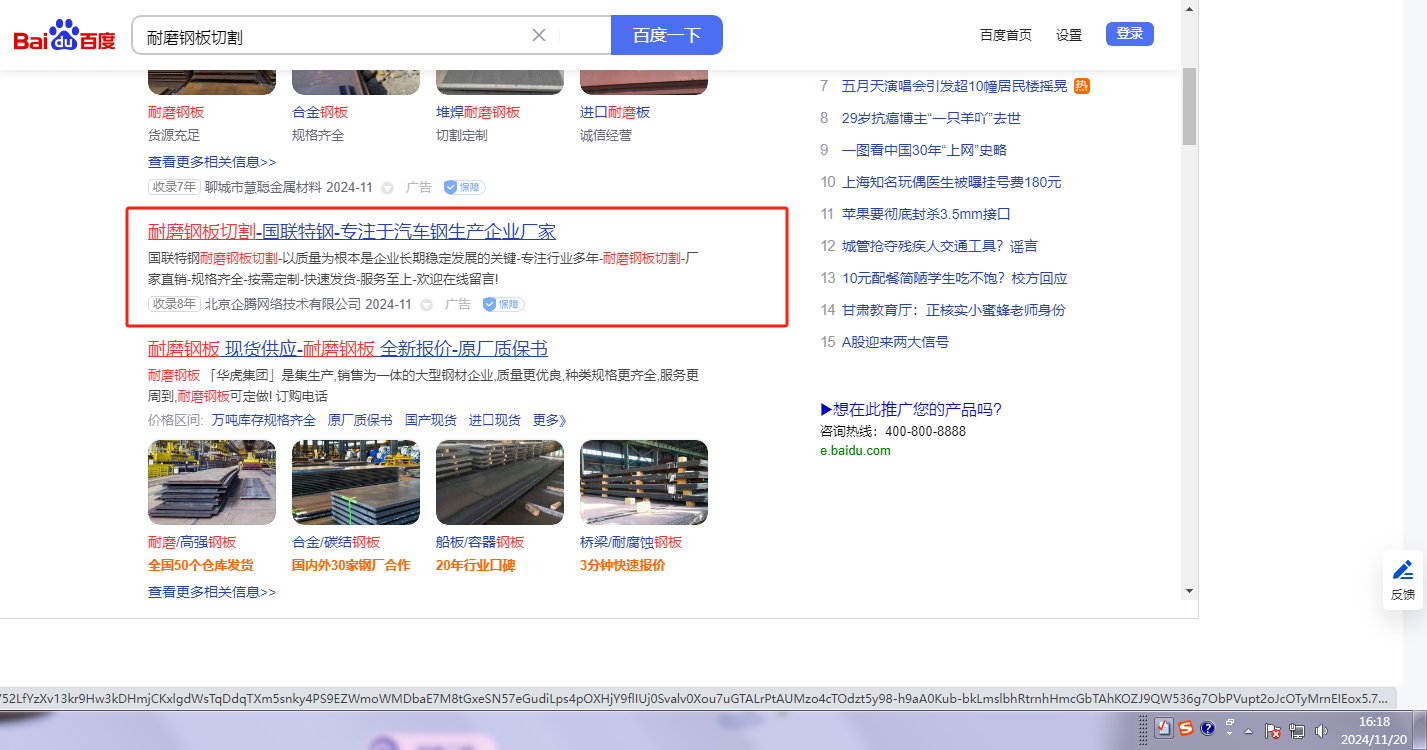
Task: Click the Baidu logo
Action: pos(64,37)
